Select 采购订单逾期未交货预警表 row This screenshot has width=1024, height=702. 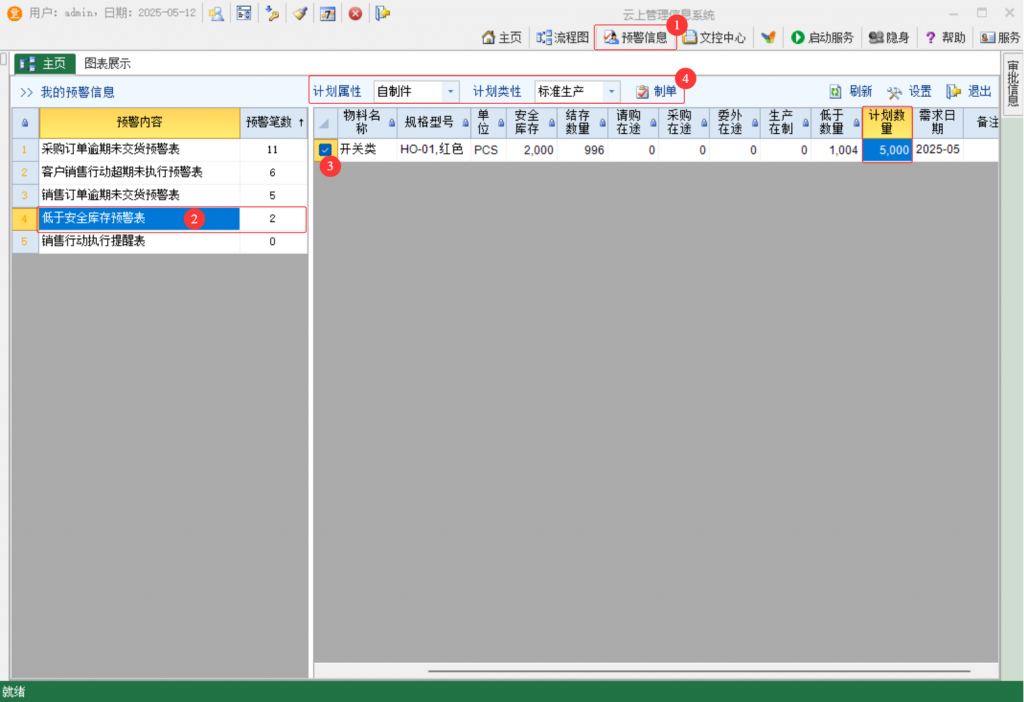(139, 149)
